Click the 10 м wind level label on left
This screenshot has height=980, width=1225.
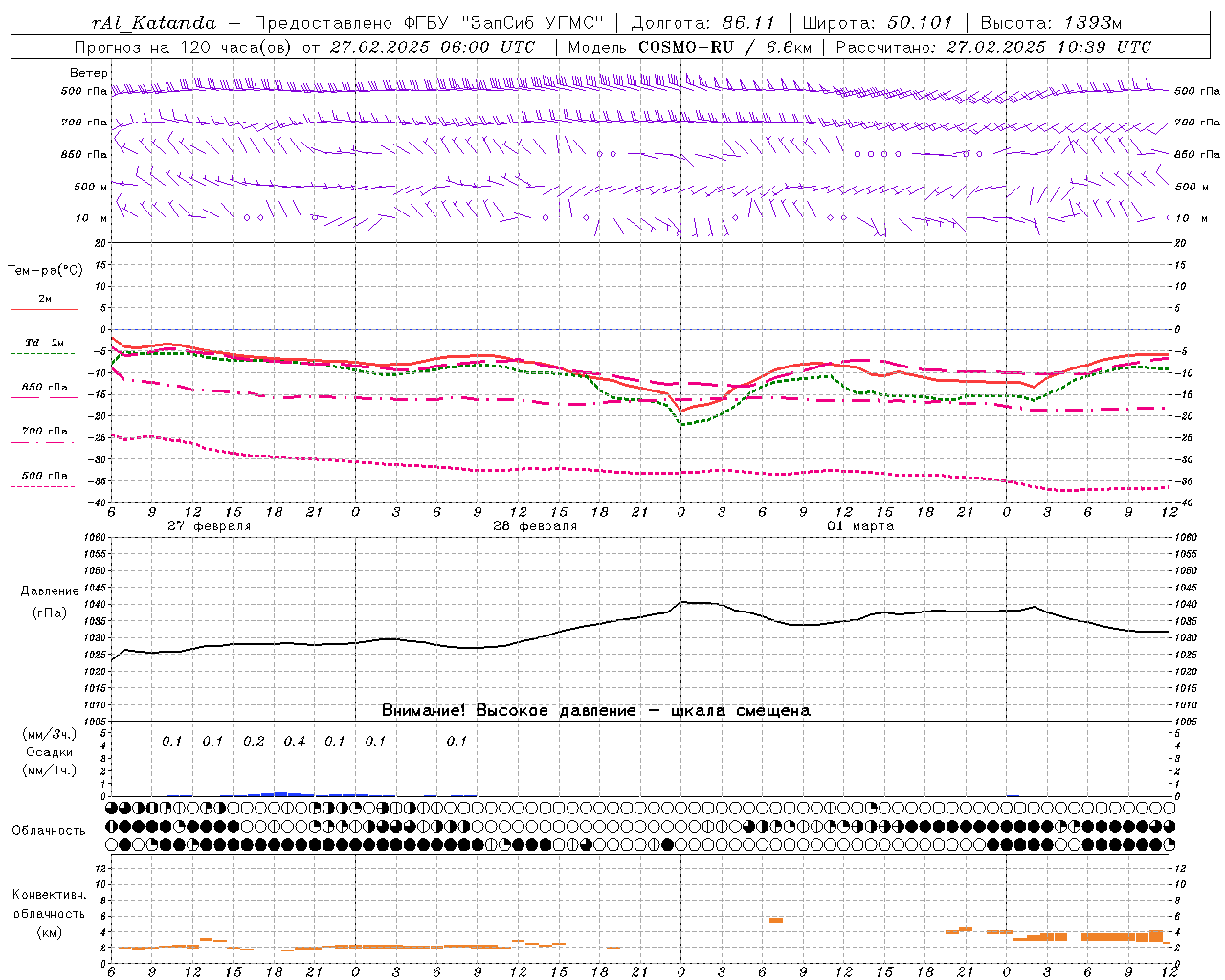[91, 218]
